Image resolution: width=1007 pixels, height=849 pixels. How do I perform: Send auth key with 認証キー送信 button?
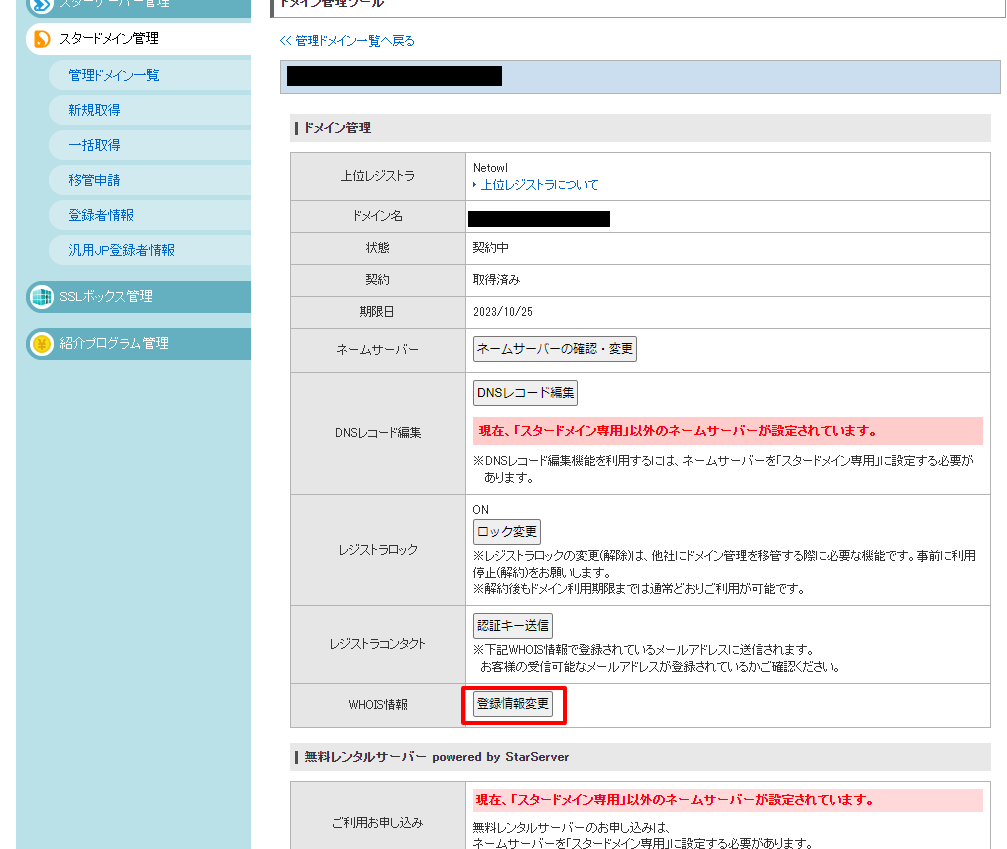tap(512, 626)
